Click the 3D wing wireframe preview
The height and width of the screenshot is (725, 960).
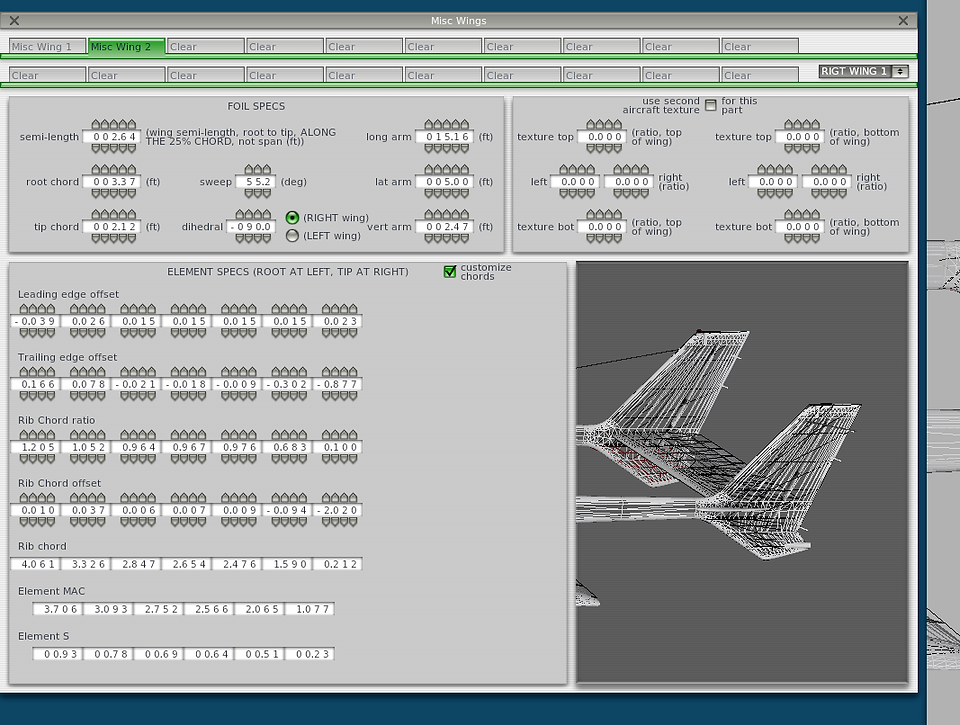(x=742, y=471)
